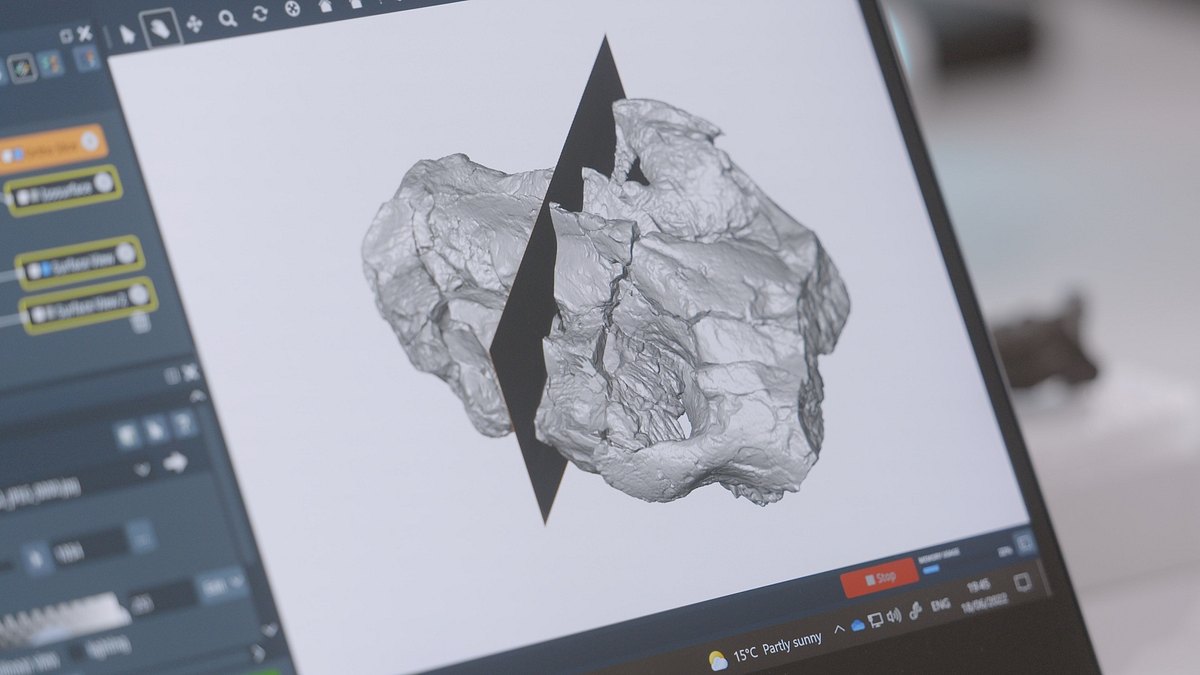This screenshot has height=675, width=1200.
Task: Open the taskbar notification center icon
Action: pyautogui.click(x=1022, y=582)
